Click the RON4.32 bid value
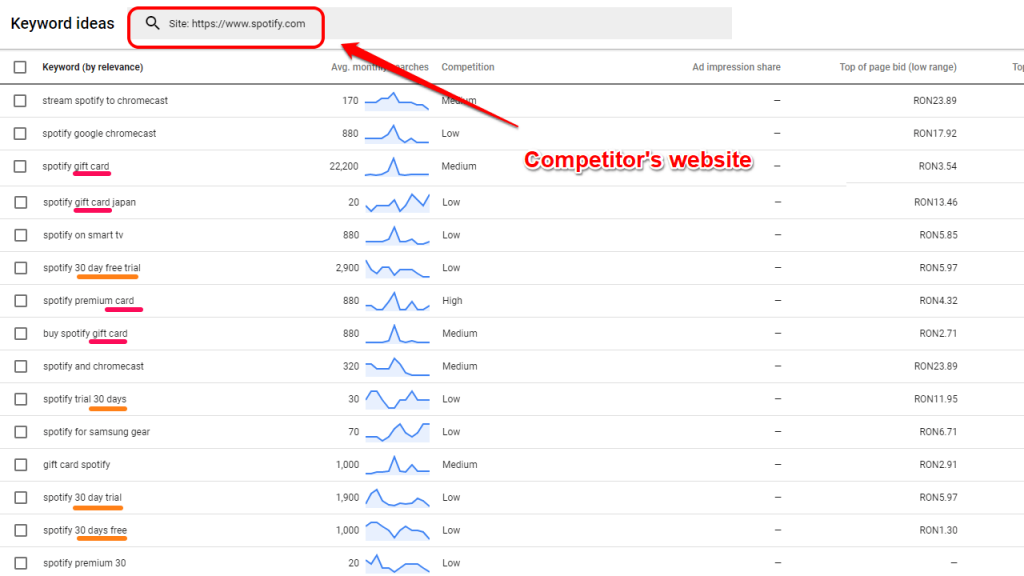This screenshot has width=1024, height=576. click(938, 301)
